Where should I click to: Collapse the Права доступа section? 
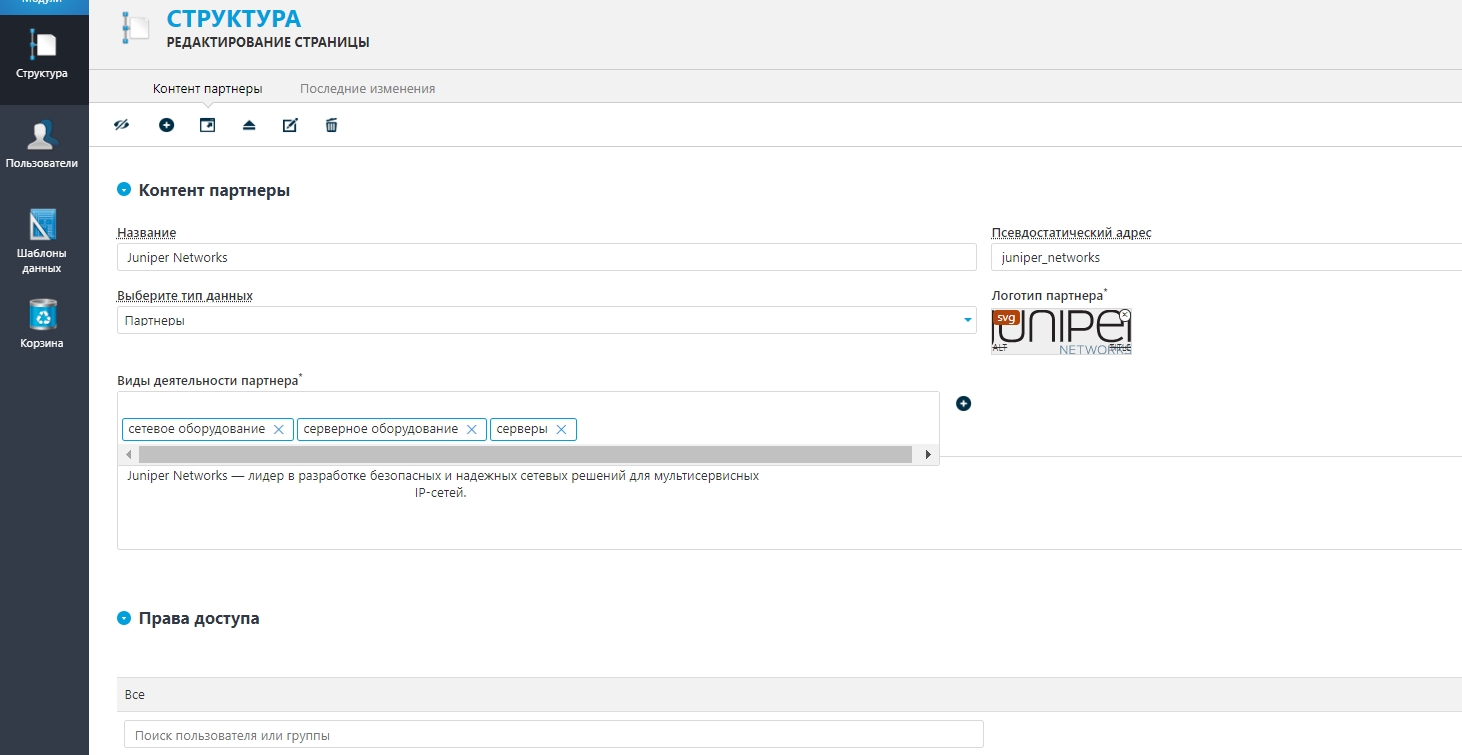(x=124, y=618)
